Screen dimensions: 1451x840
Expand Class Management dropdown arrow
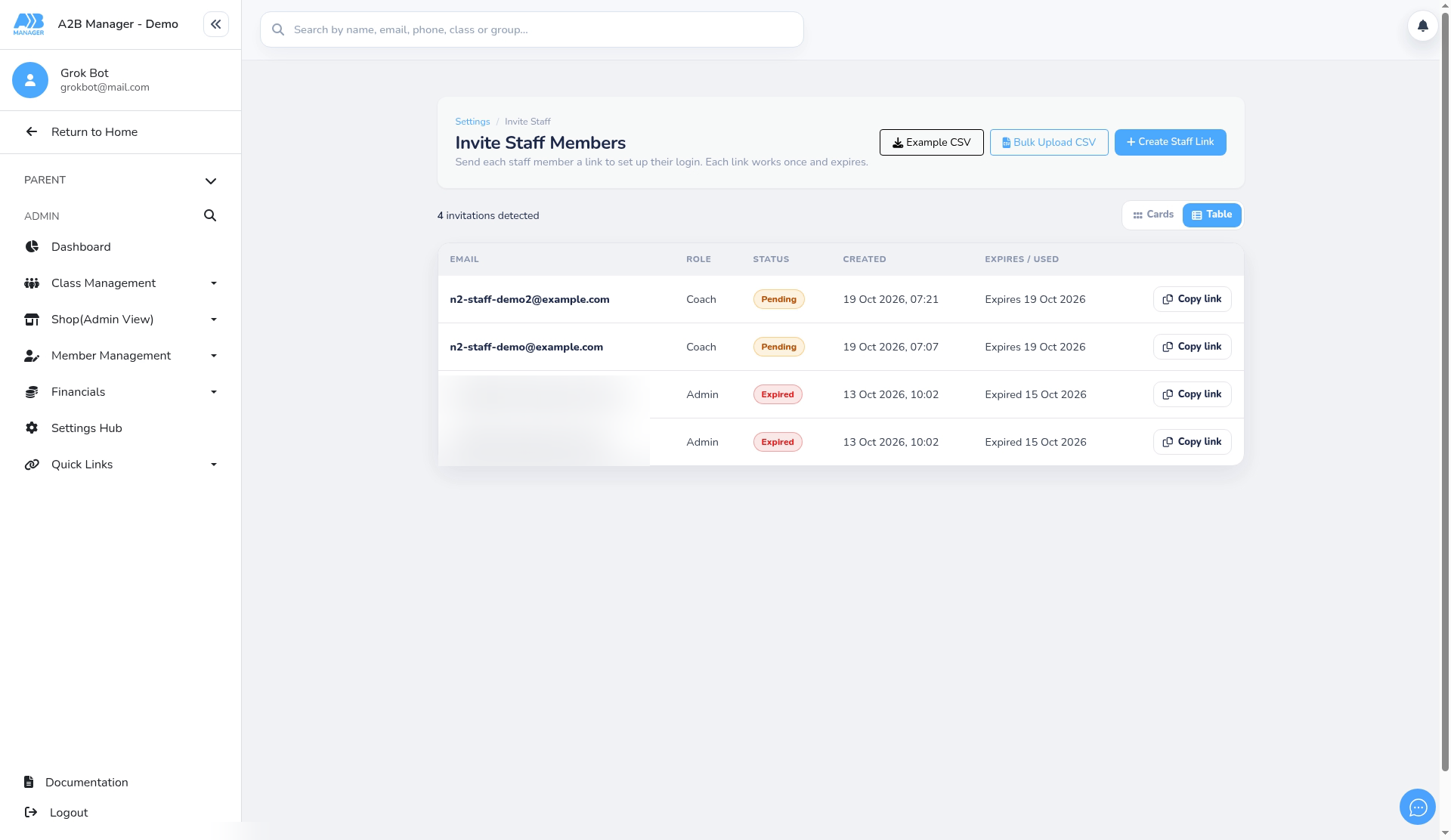pyautogui.click(x=214, y=283)
